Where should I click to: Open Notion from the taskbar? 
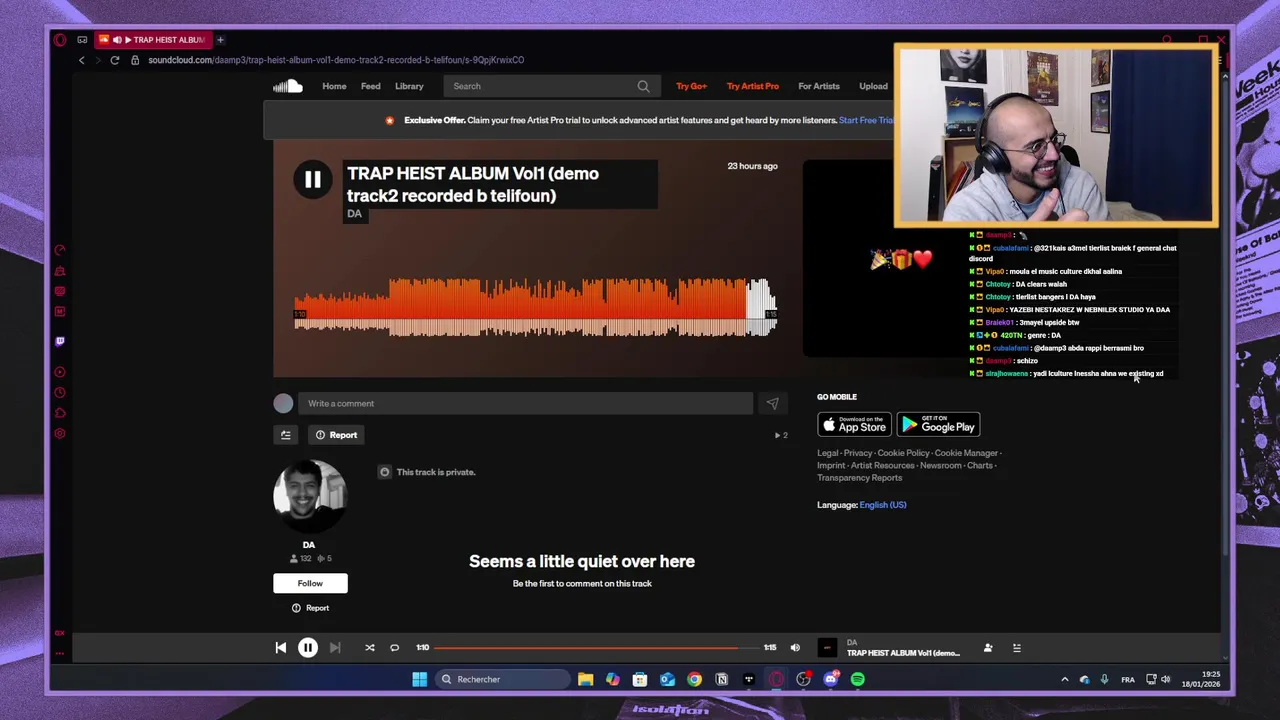721,679
